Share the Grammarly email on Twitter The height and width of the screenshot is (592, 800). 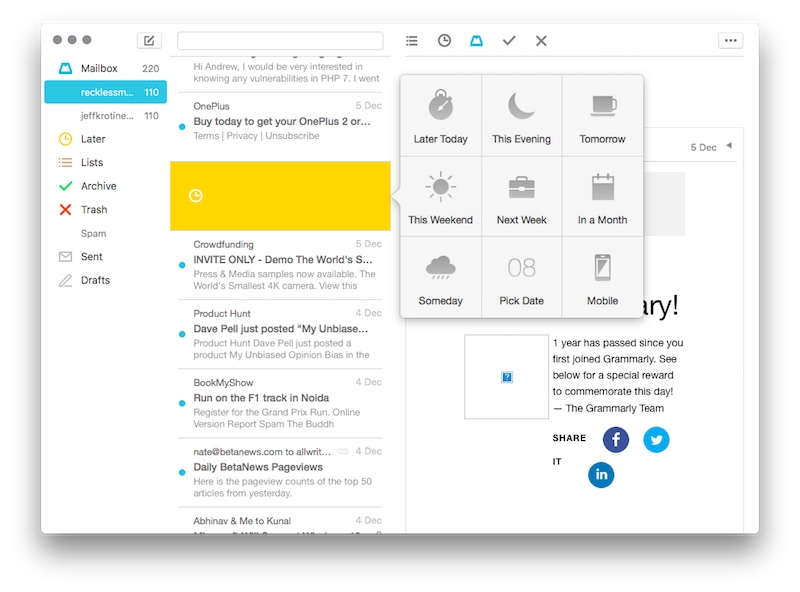656,439
